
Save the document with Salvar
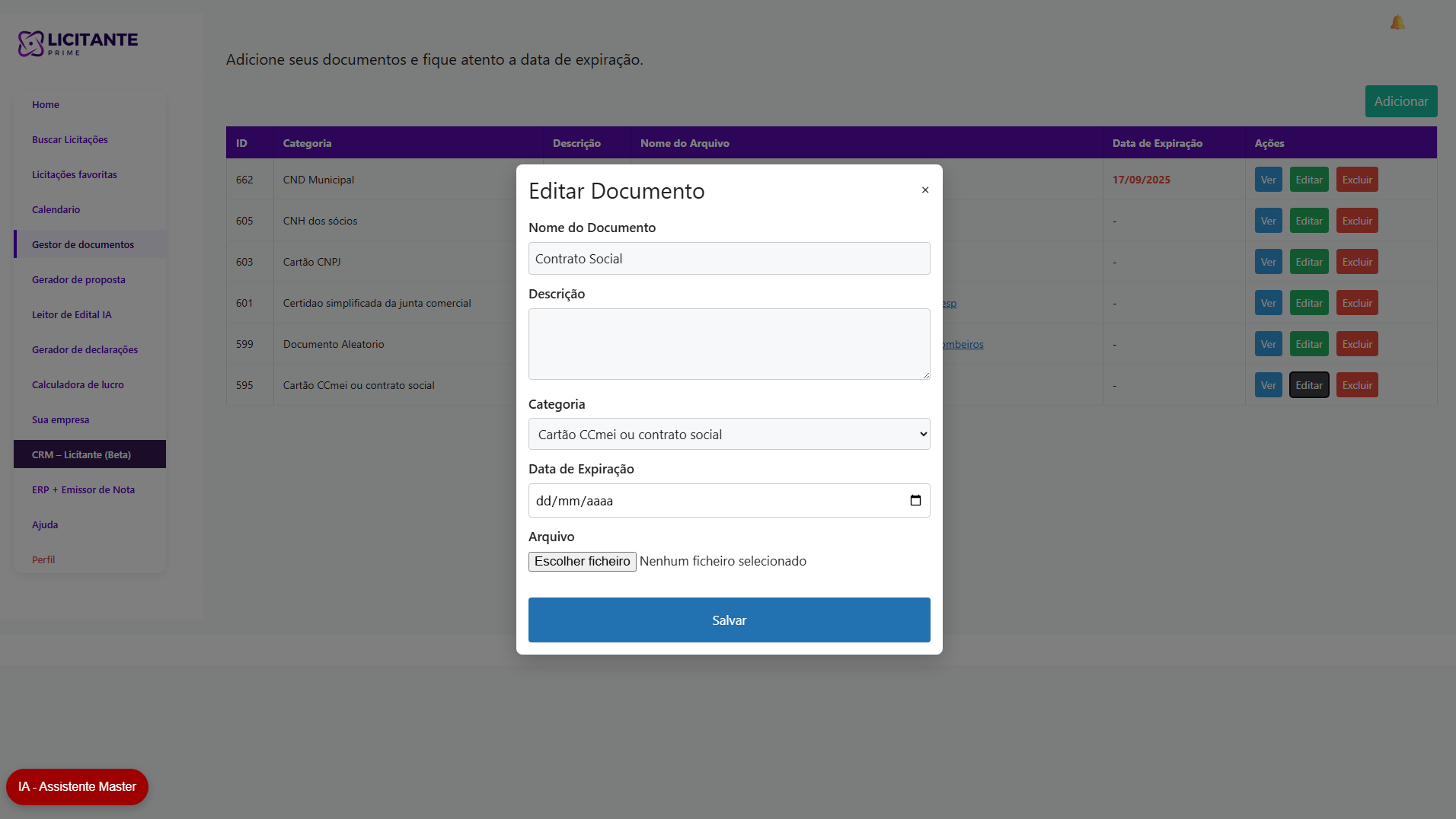click(x=729, y=620)
